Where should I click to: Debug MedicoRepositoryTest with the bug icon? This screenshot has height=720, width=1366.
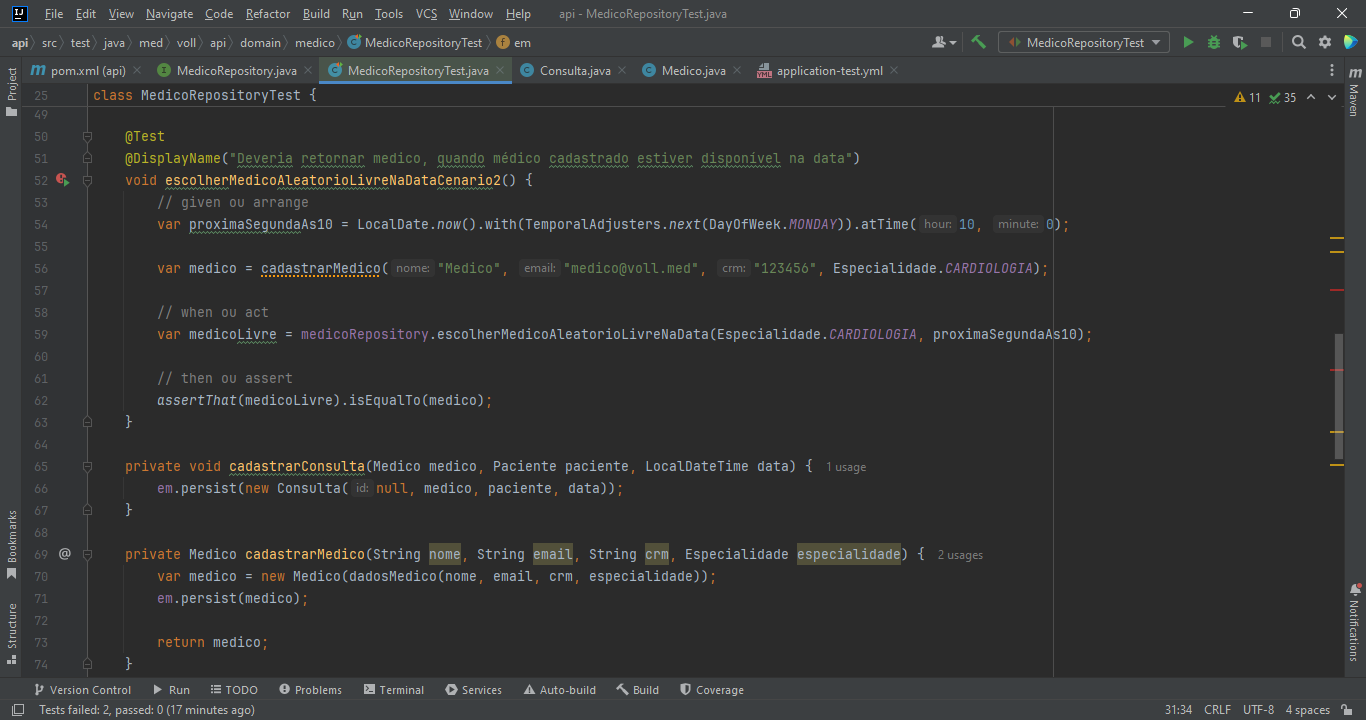(x=1214, y=43)
